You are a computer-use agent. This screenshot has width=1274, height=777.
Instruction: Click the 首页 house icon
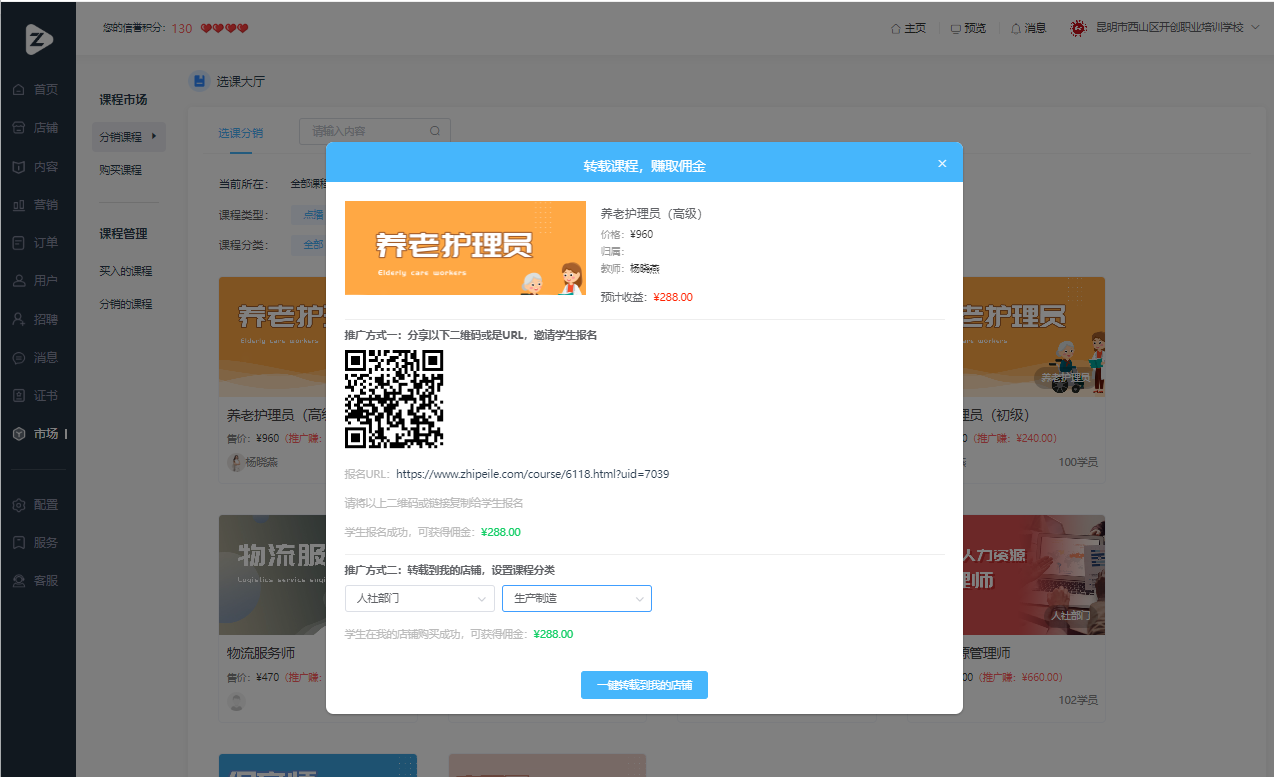pyautogui.click(x=18, y=90)
